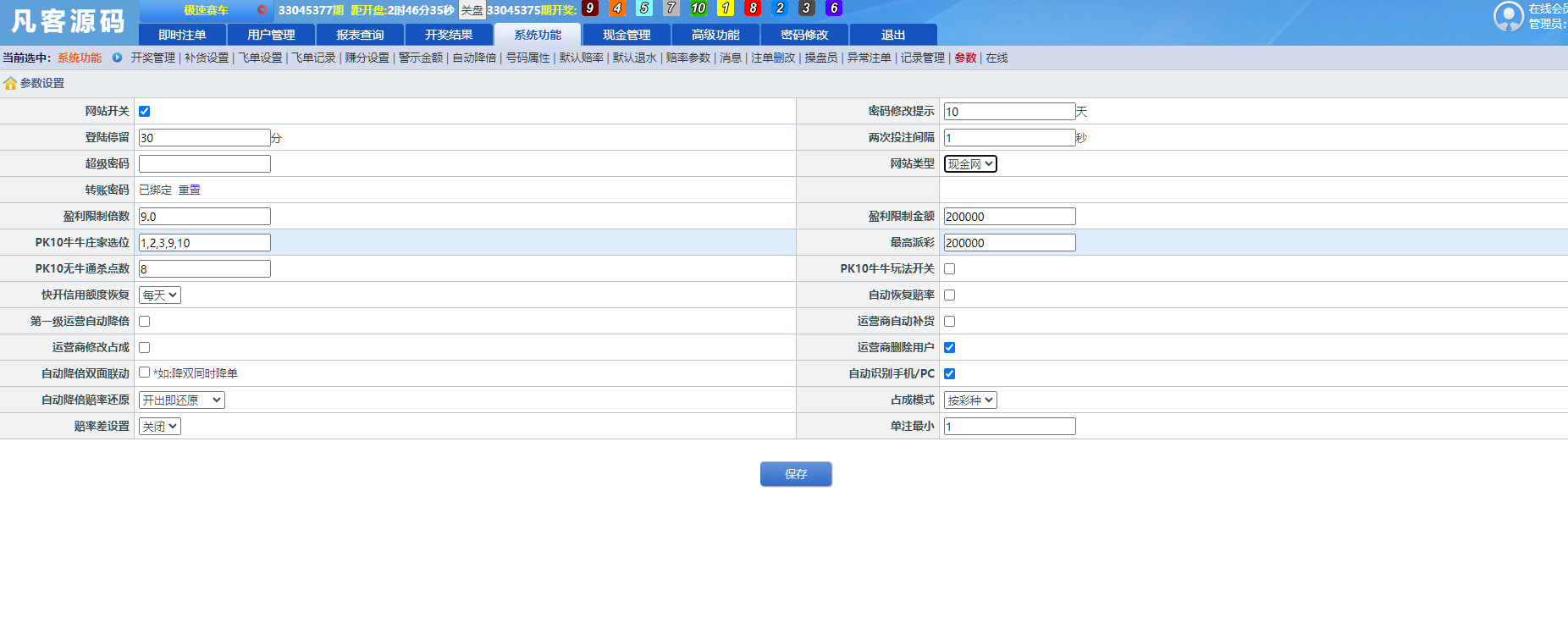Screen dimensions: 1568x640
Task: Click the home icon next to 参数设置
Action: [10, 83]
